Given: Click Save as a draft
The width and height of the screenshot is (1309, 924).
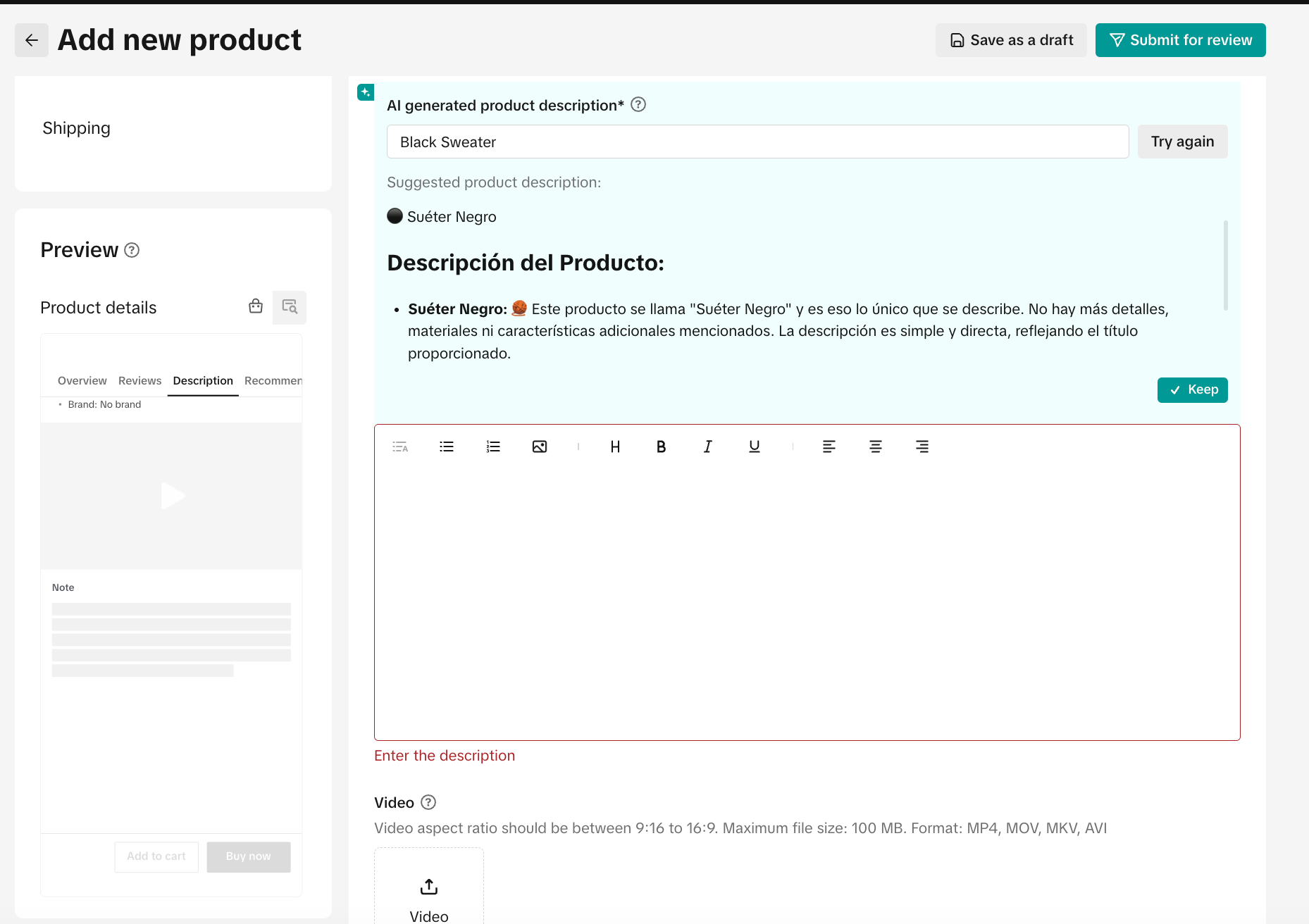Looking at the screenshot, I should click(x=1011, y=40).
